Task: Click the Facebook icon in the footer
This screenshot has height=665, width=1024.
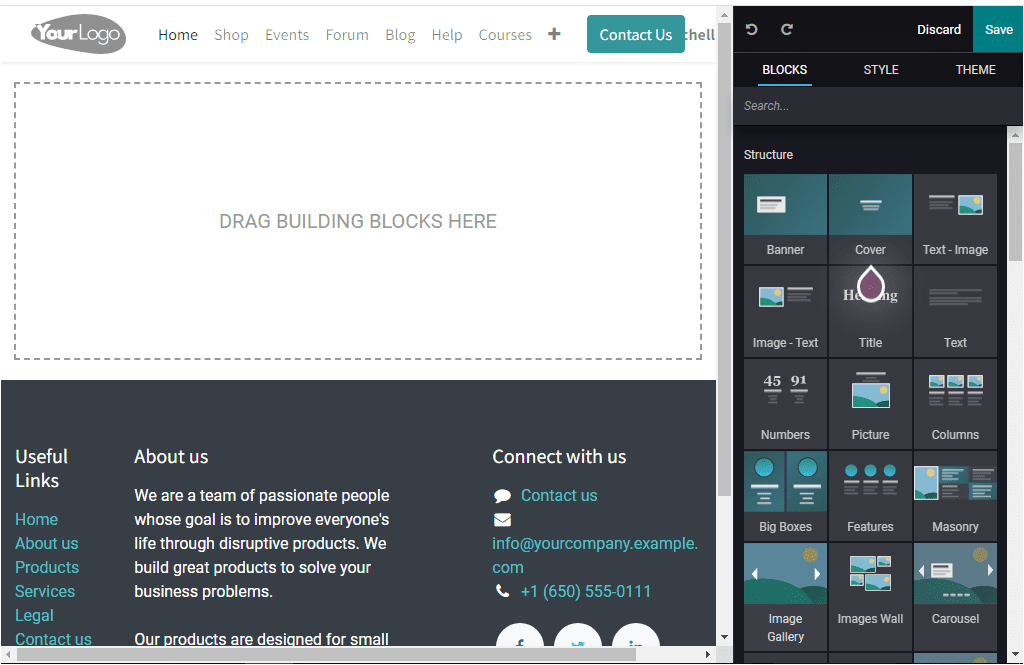Action: (520, 640)
